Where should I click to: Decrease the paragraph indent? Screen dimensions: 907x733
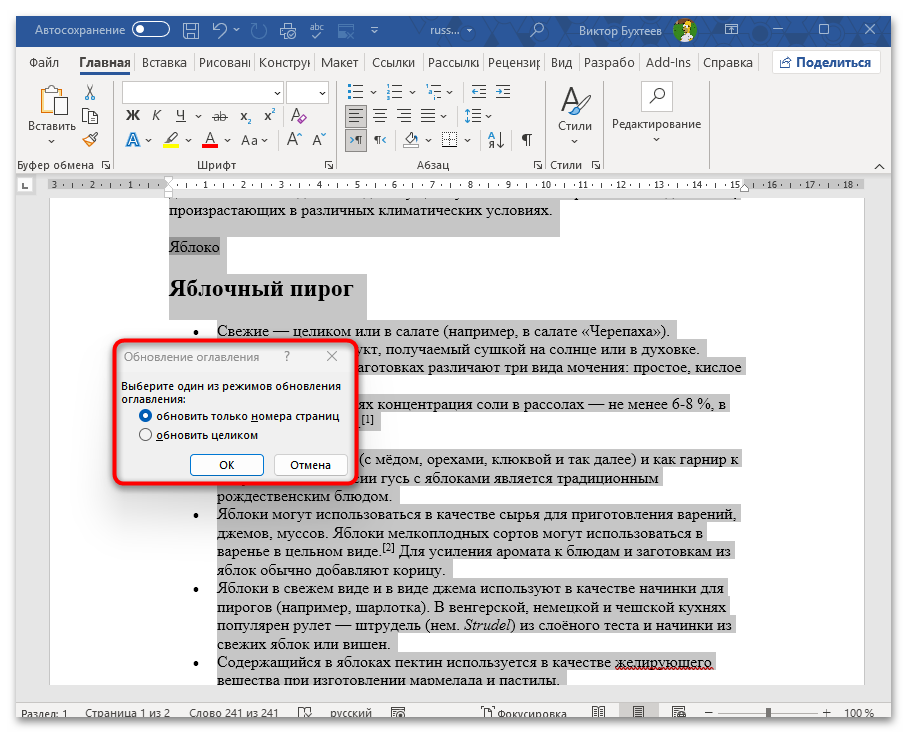coord(479,91)
